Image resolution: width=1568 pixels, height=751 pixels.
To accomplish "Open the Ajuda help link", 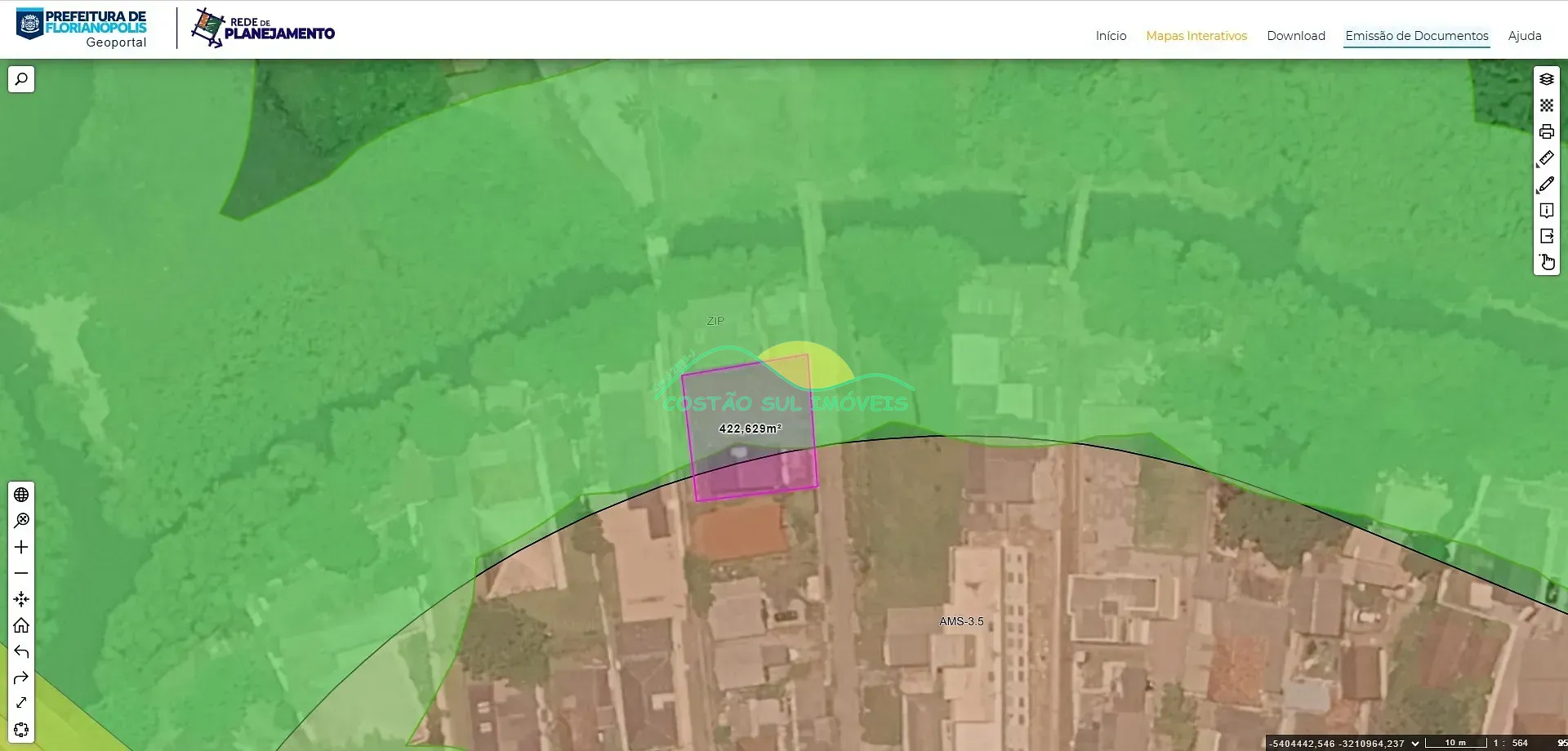I will 1525,36.
